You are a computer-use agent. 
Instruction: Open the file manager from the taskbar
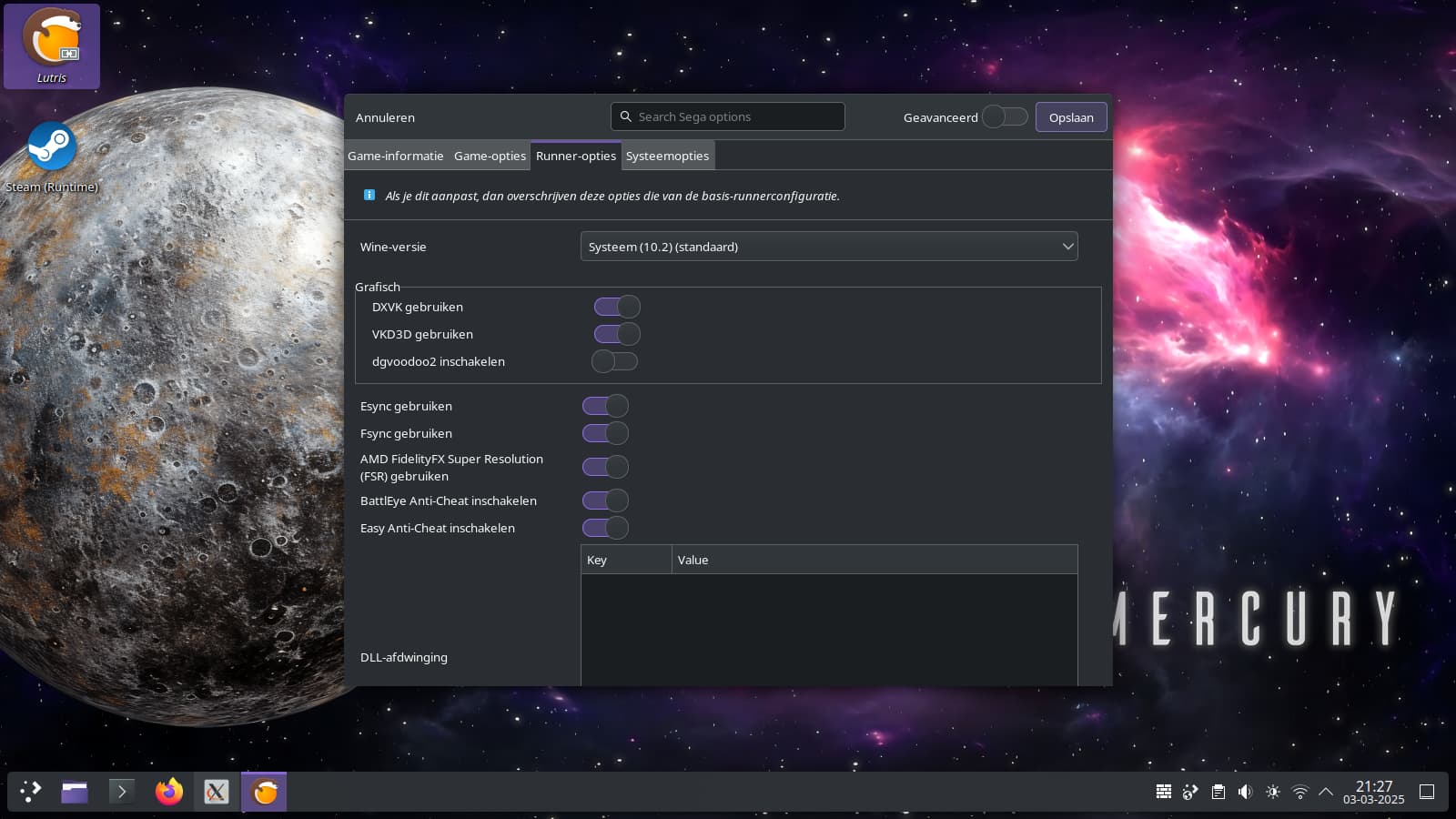[x=75, y=792]
